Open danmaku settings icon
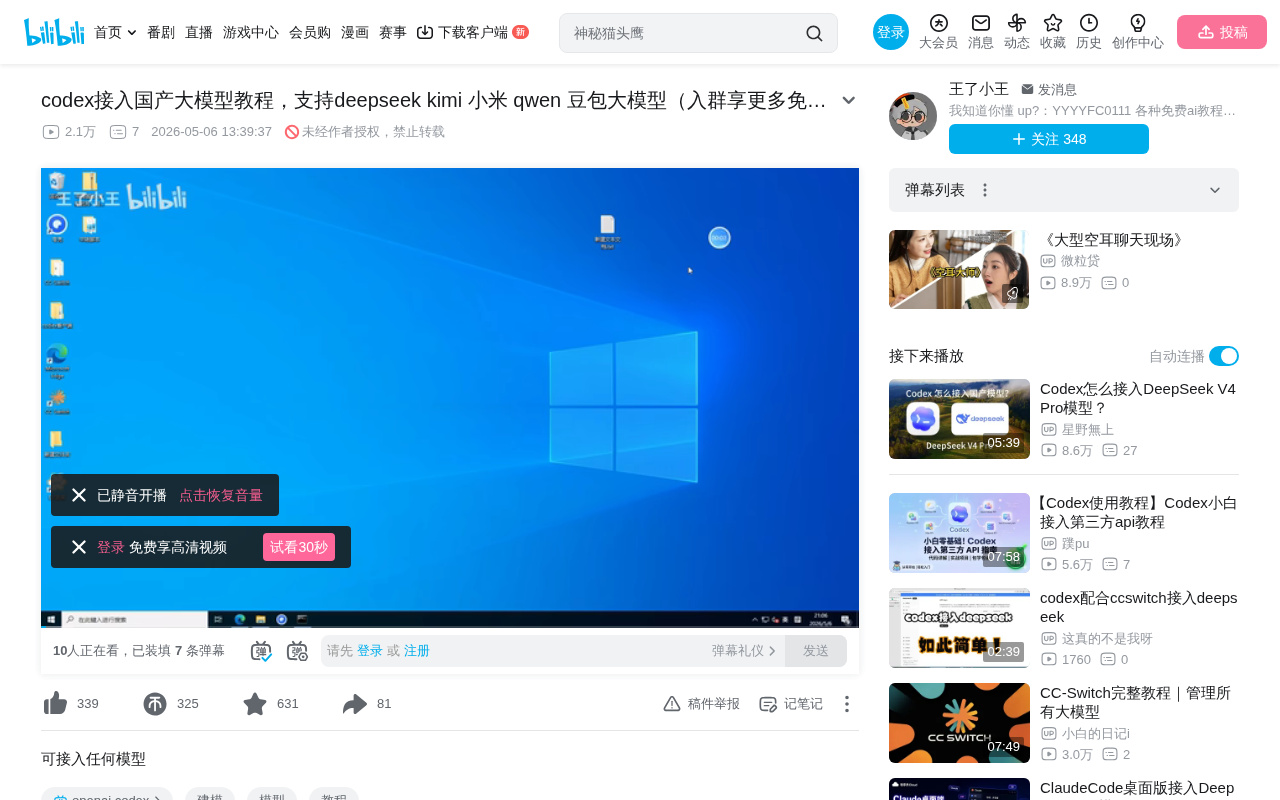Screen dimensions: 1280x800 click(298, 651)
